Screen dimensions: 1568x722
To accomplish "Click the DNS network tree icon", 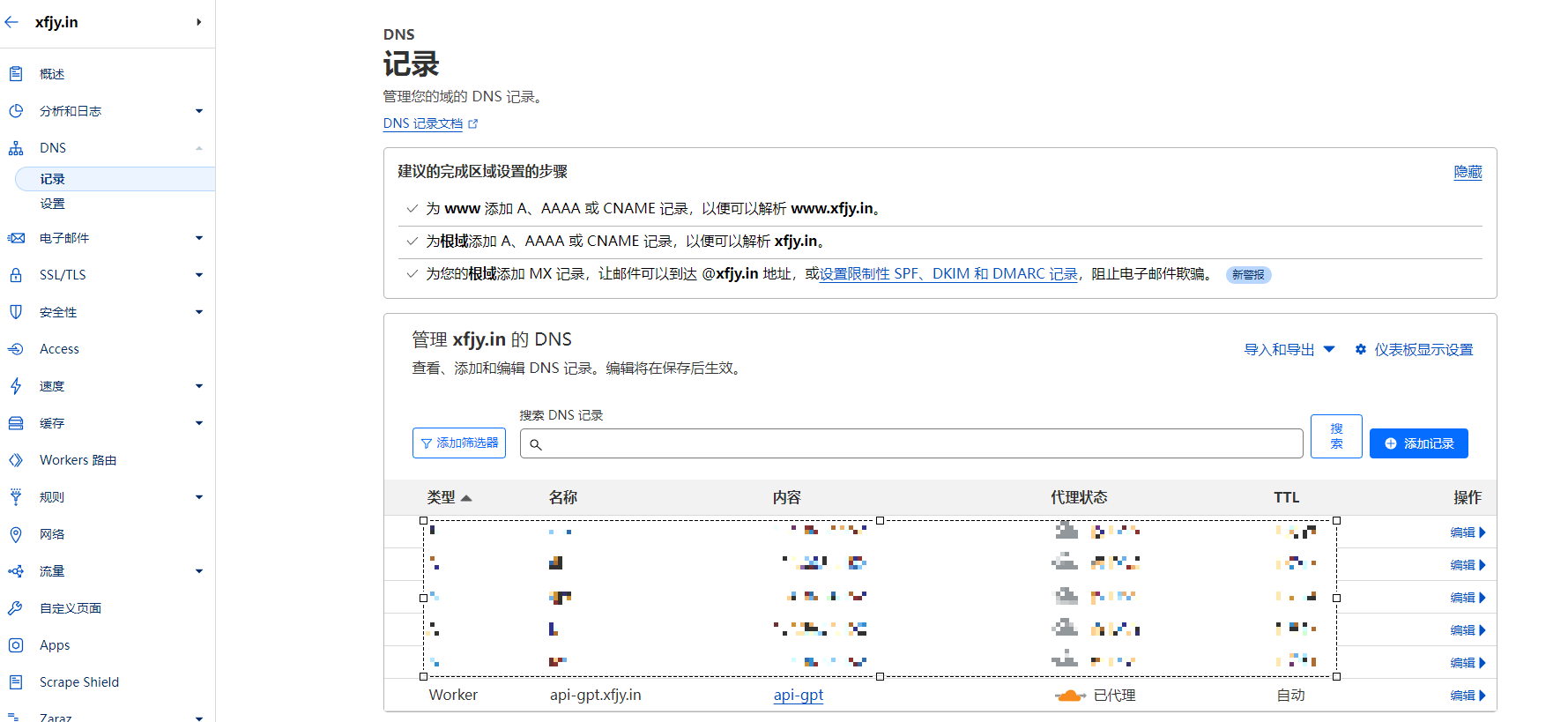I will pos(16,148).
